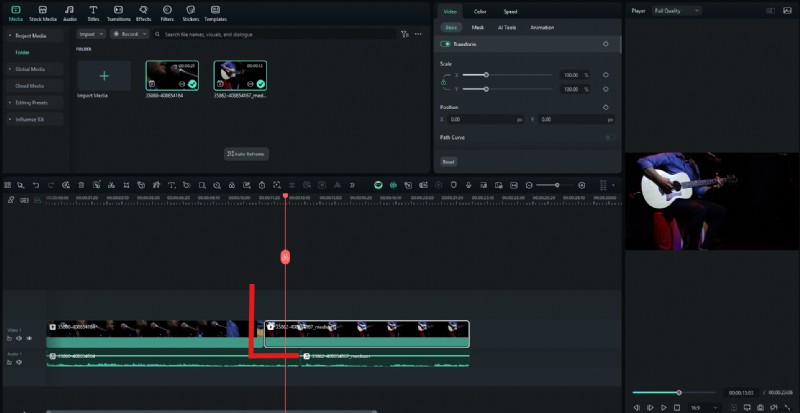Viewport: 800px width, 413px height.
Task: Click the Snapshot camera icon in player
Action: tap(760, 408)
